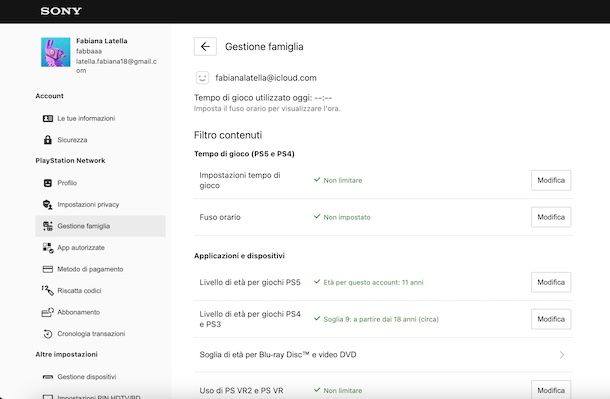Click the back arrow beside Gestione famiglia
The image size is (610, 399).
205,47
